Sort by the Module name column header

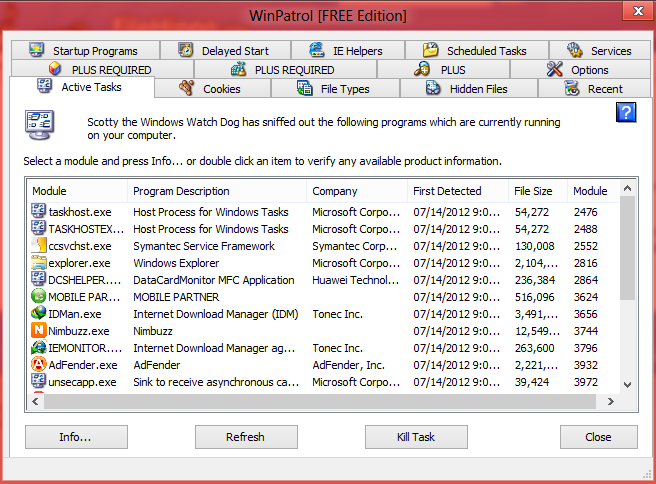coord(77,191)
